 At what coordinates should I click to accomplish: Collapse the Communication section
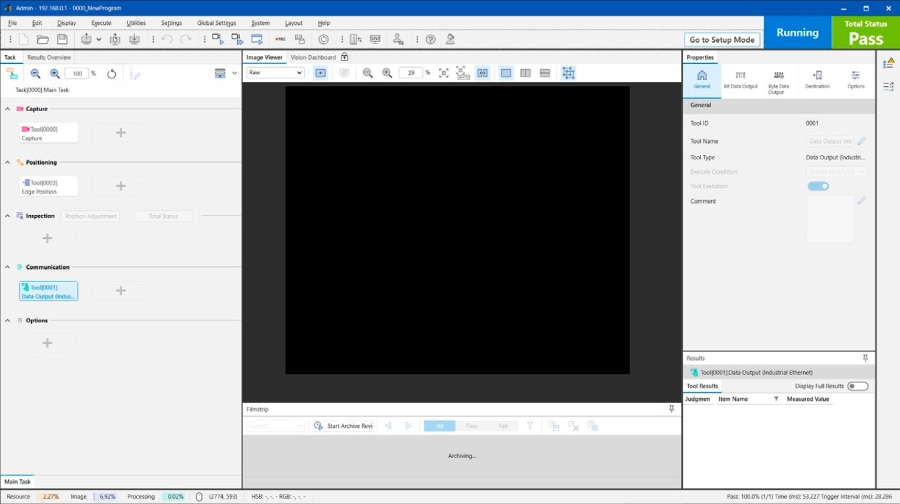click(x=8, y=267)
